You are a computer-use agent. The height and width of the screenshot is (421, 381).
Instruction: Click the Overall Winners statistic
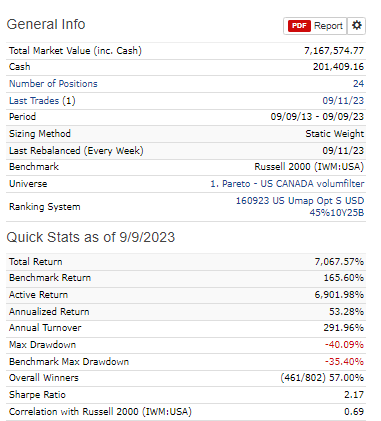(x=322, y=378)
